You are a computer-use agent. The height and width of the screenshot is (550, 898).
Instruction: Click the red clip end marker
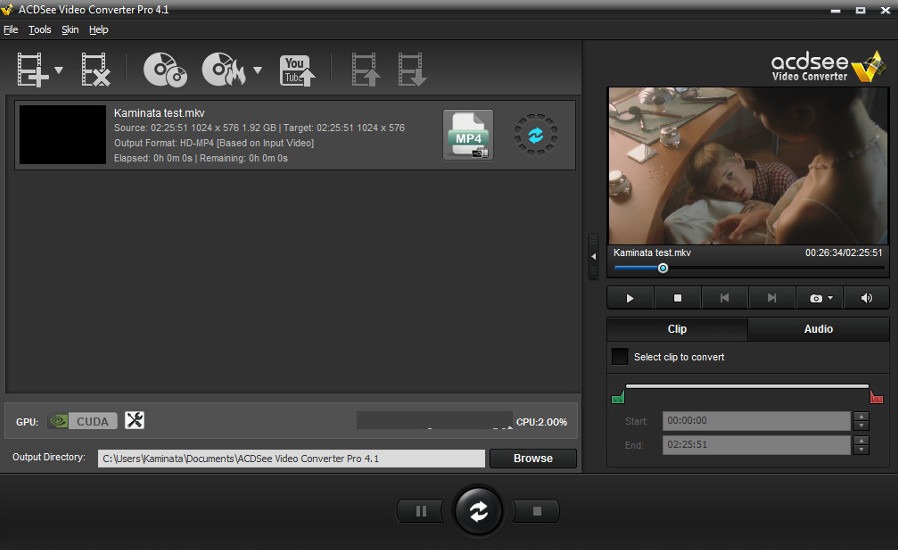coord(876,398)
